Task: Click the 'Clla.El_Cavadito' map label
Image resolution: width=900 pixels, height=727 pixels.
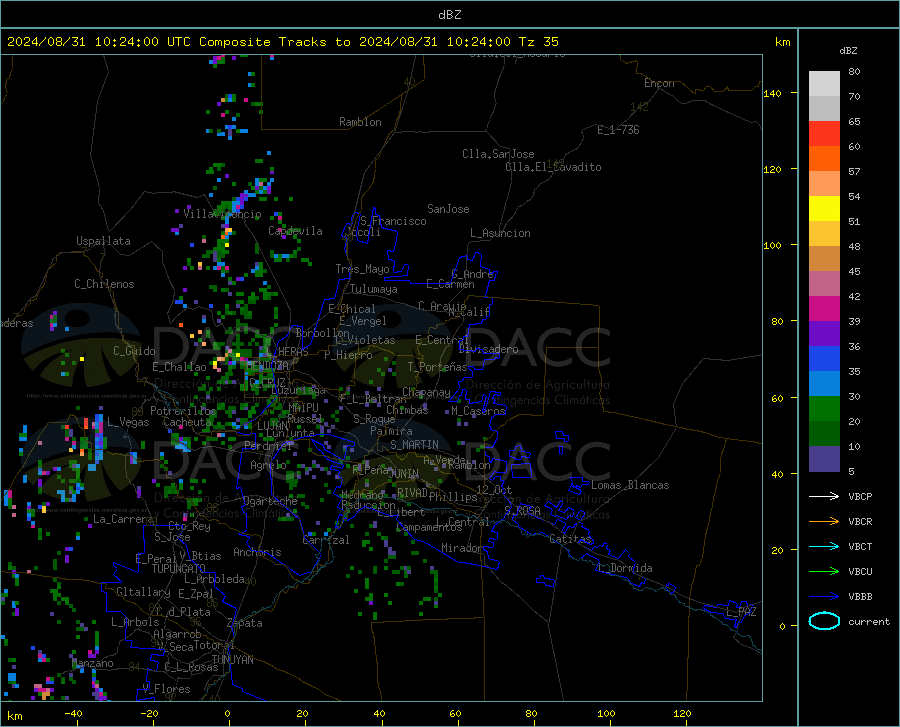Action: [553, 167]
